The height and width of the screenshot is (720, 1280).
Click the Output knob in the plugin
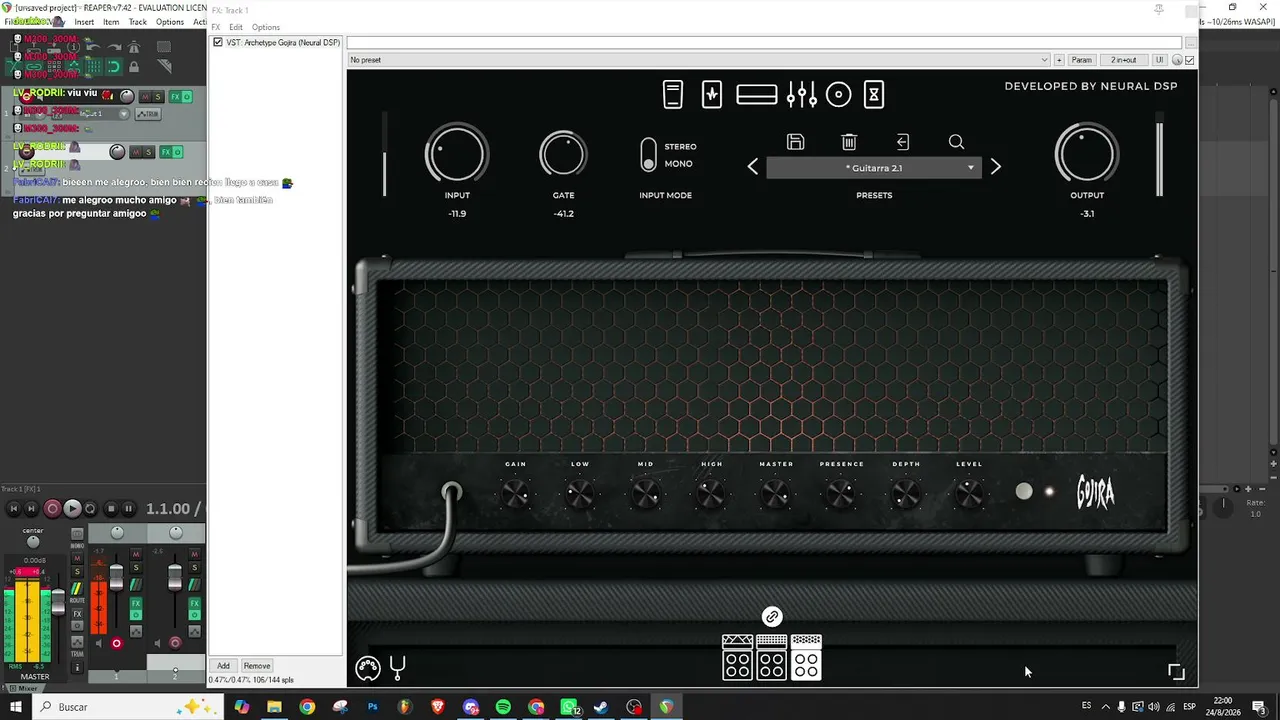pos(1087,155)
